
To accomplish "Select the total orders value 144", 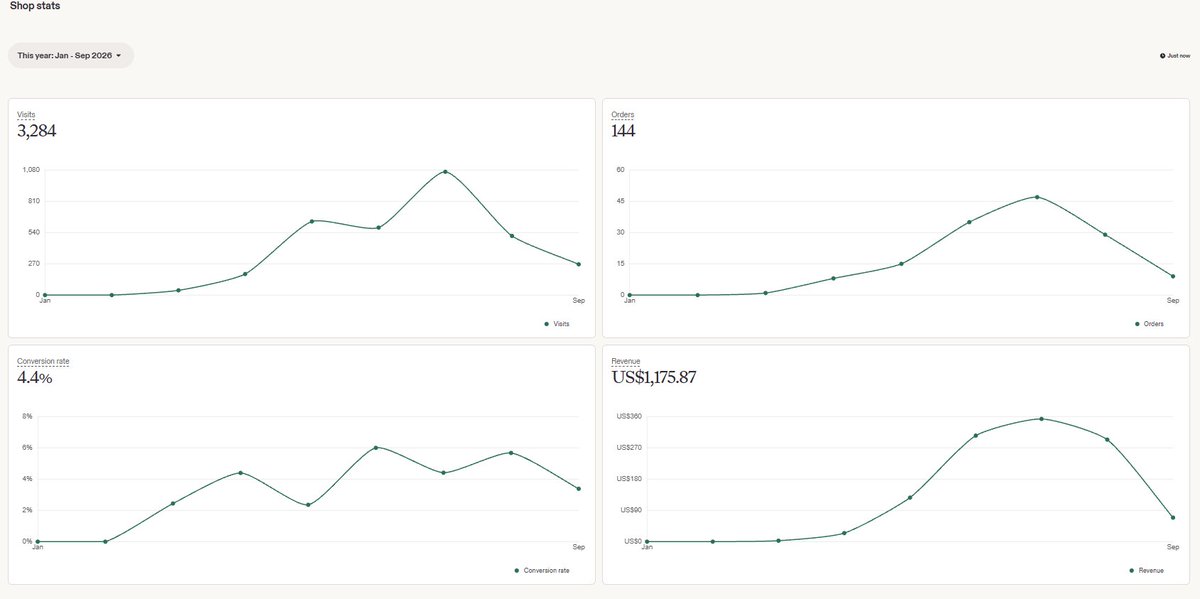I will pyautogui.click(x=623, y=130).
